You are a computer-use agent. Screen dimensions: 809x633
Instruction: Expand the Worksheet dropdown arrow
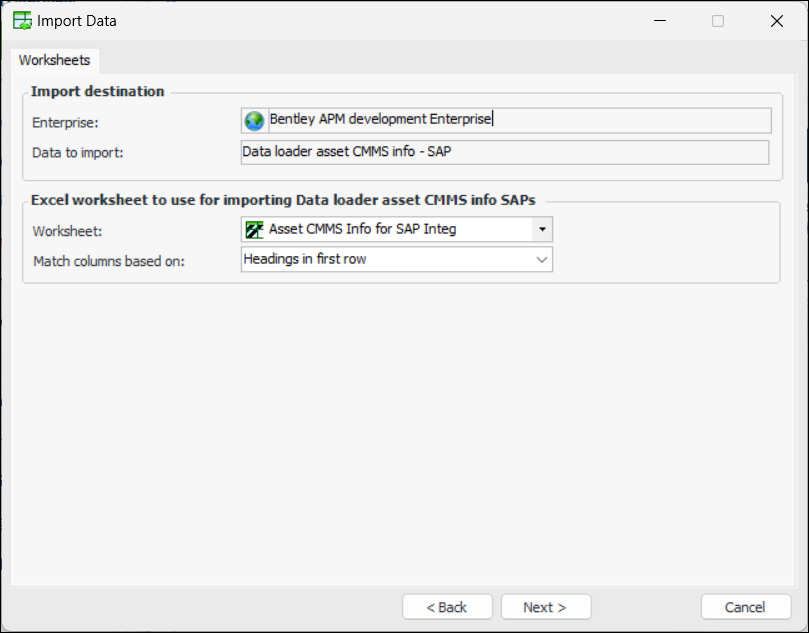tap(541, 229)
